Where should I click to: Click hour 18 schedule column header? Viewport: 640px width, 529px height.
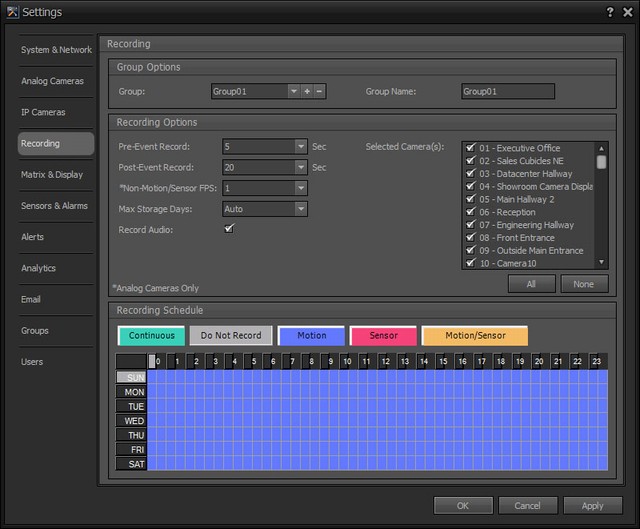(501, 361)
